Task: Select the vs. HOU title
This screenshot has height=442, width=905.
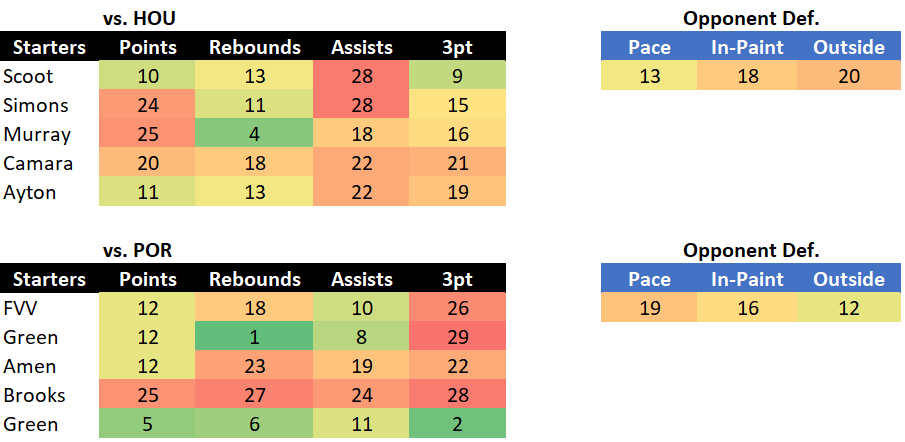Action: [139, 18]
